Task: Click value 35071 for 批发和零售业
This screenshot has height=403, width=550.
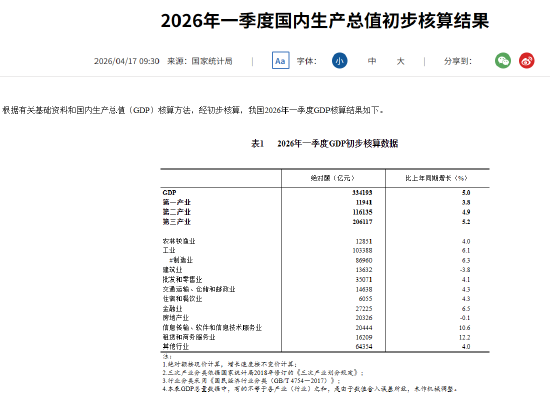Action: (x=364, y=280)
